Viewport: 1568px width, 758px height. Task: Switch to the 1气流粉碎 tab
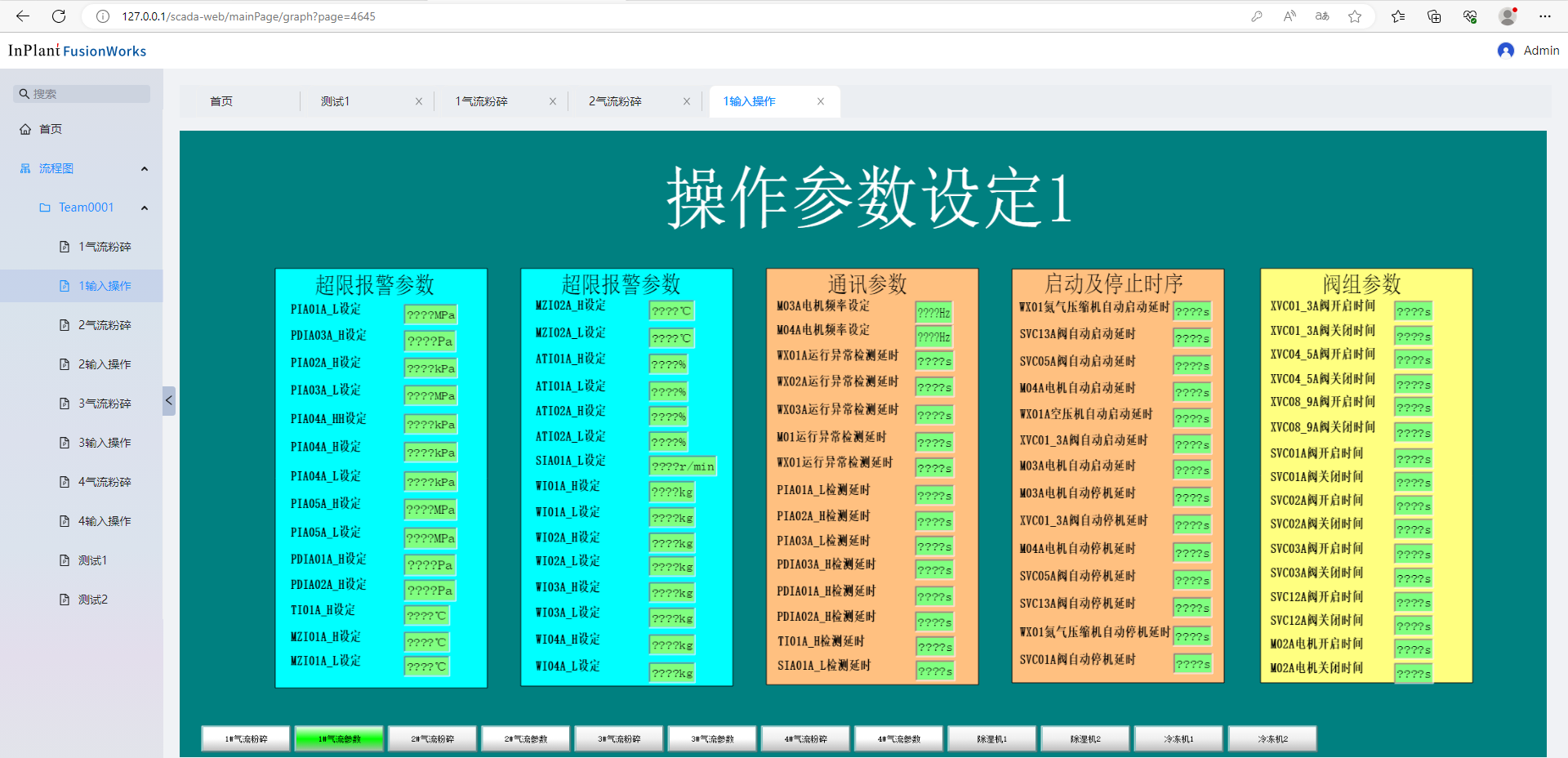482,101
